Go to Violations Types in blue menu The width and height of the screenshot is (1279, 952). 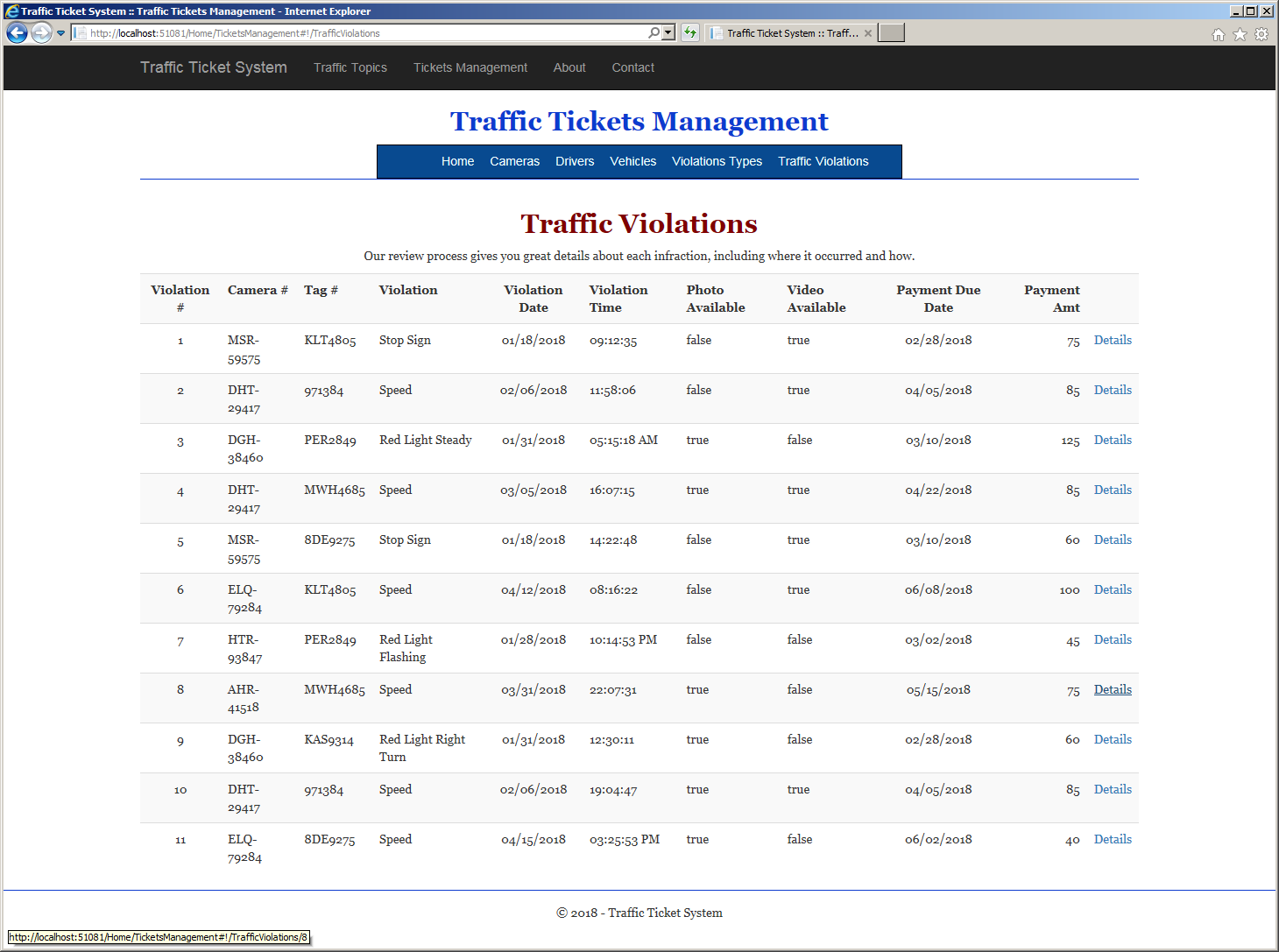pyautogui.click(x=717, y=161)
